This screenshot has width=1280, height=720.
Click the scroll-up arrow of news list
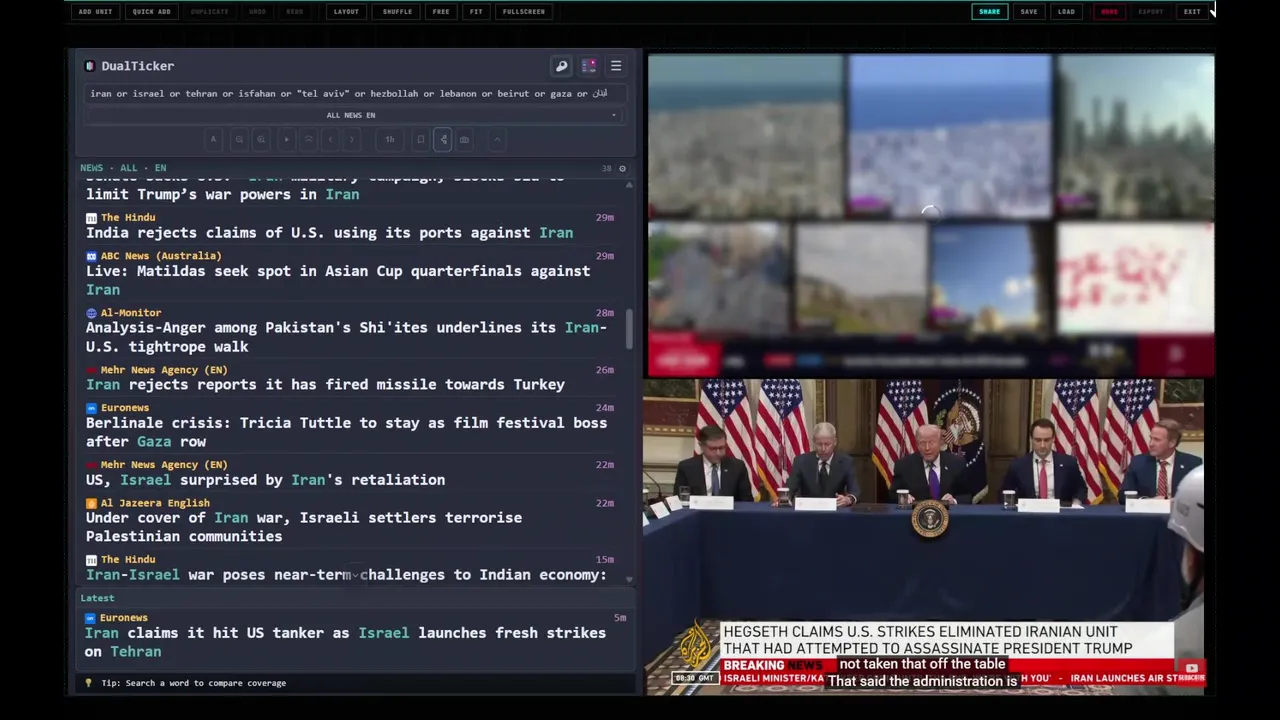click(x=629, y=184)
